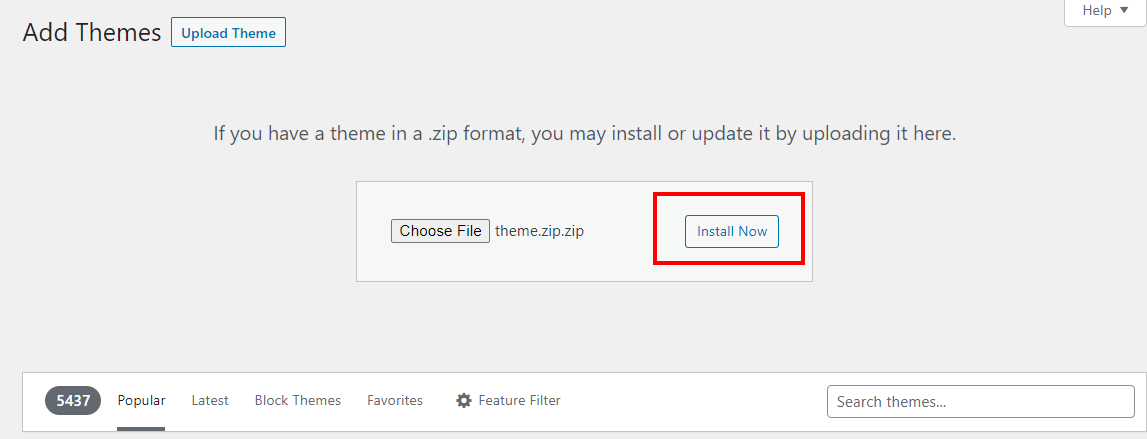Screen dimensions: 1147x439
Task: Select the Block Themes tab
Action: pyautogui.click(x=298, y=401)
